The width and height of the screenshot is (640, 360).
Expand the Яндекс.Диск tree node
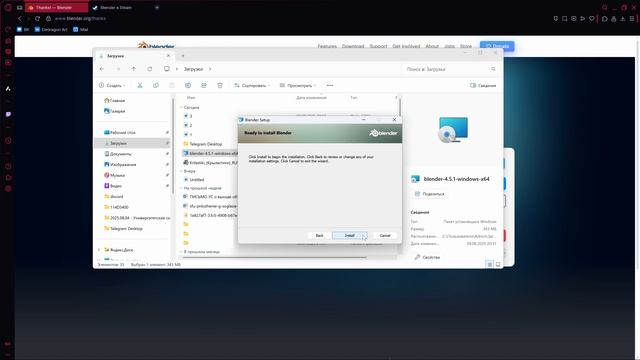[99, 249]
